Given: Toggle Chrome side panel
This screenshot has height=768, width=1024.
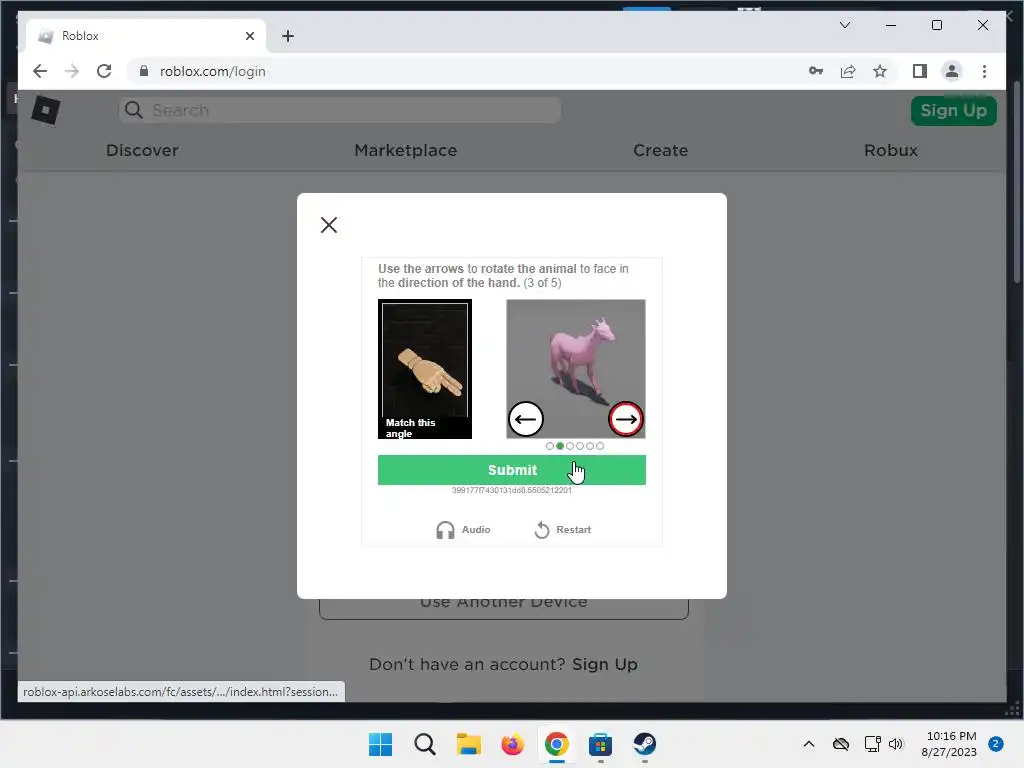Looking at the screenshot, I should point(920,71).
